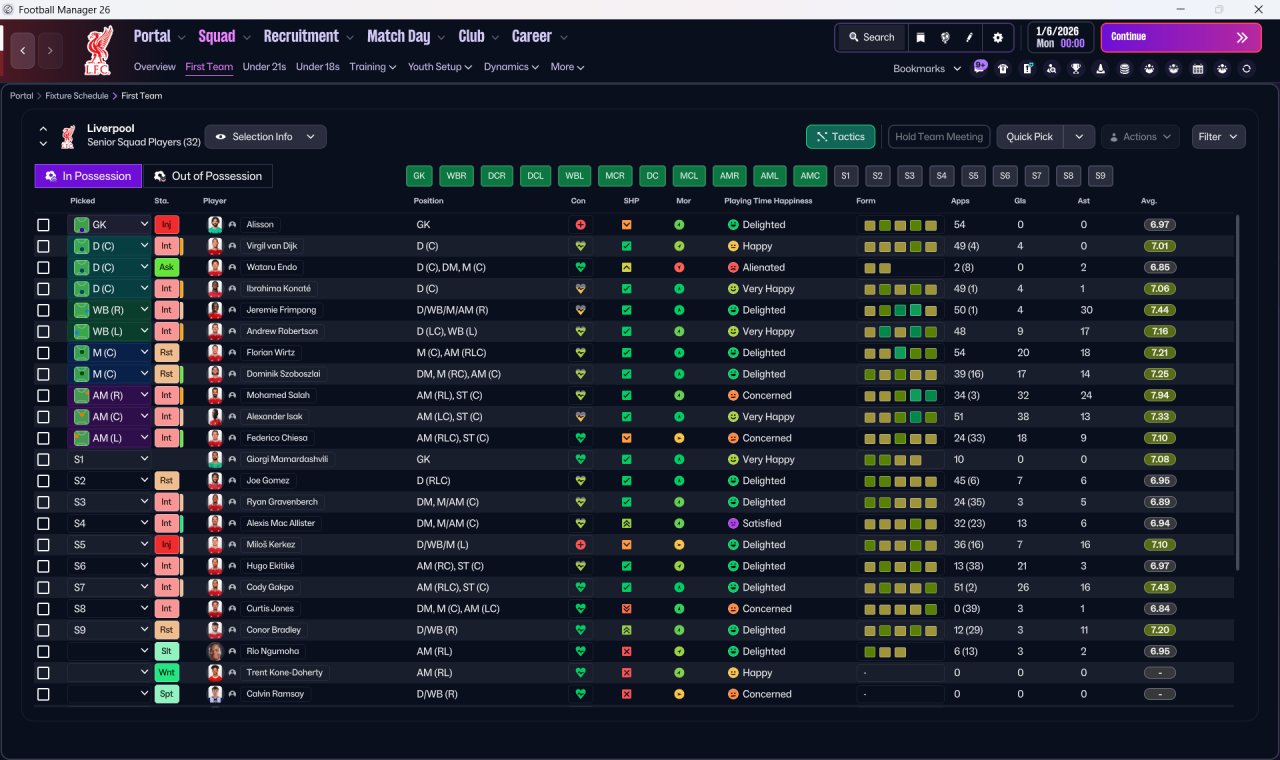The height and width of the screenshot is (760, 1280).
Task: Go forward with the right arrow button
Action: [x=50, y=50]
